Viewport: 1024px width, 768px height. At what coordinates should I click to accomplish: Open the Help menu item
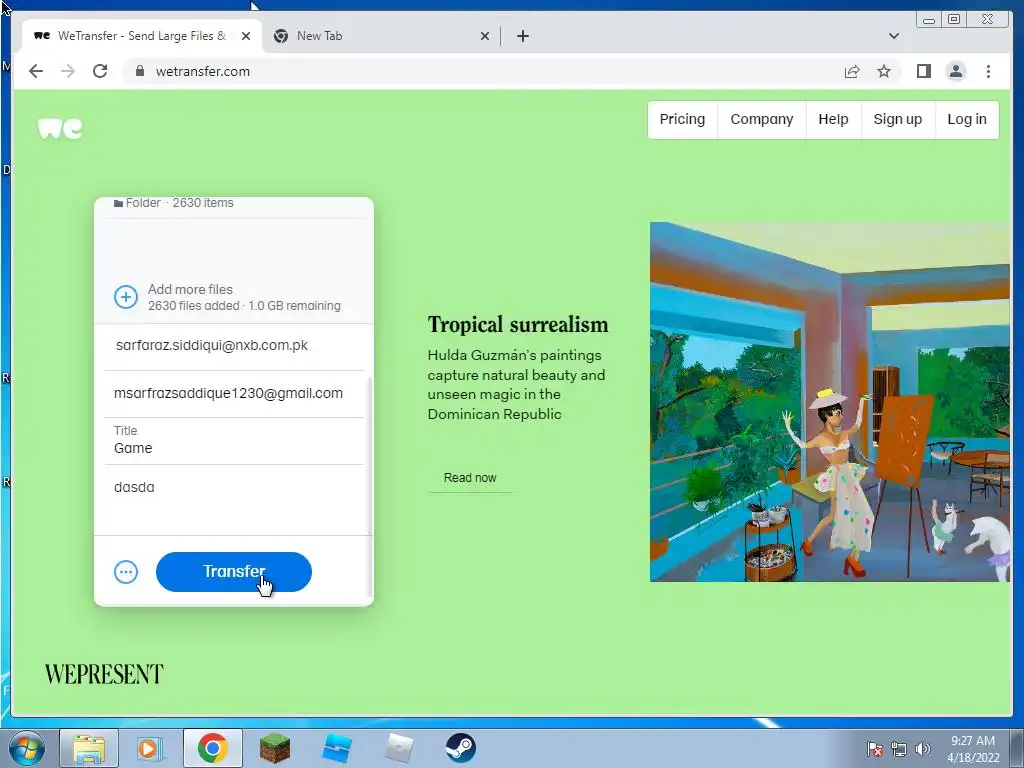[x=833, y=120]
